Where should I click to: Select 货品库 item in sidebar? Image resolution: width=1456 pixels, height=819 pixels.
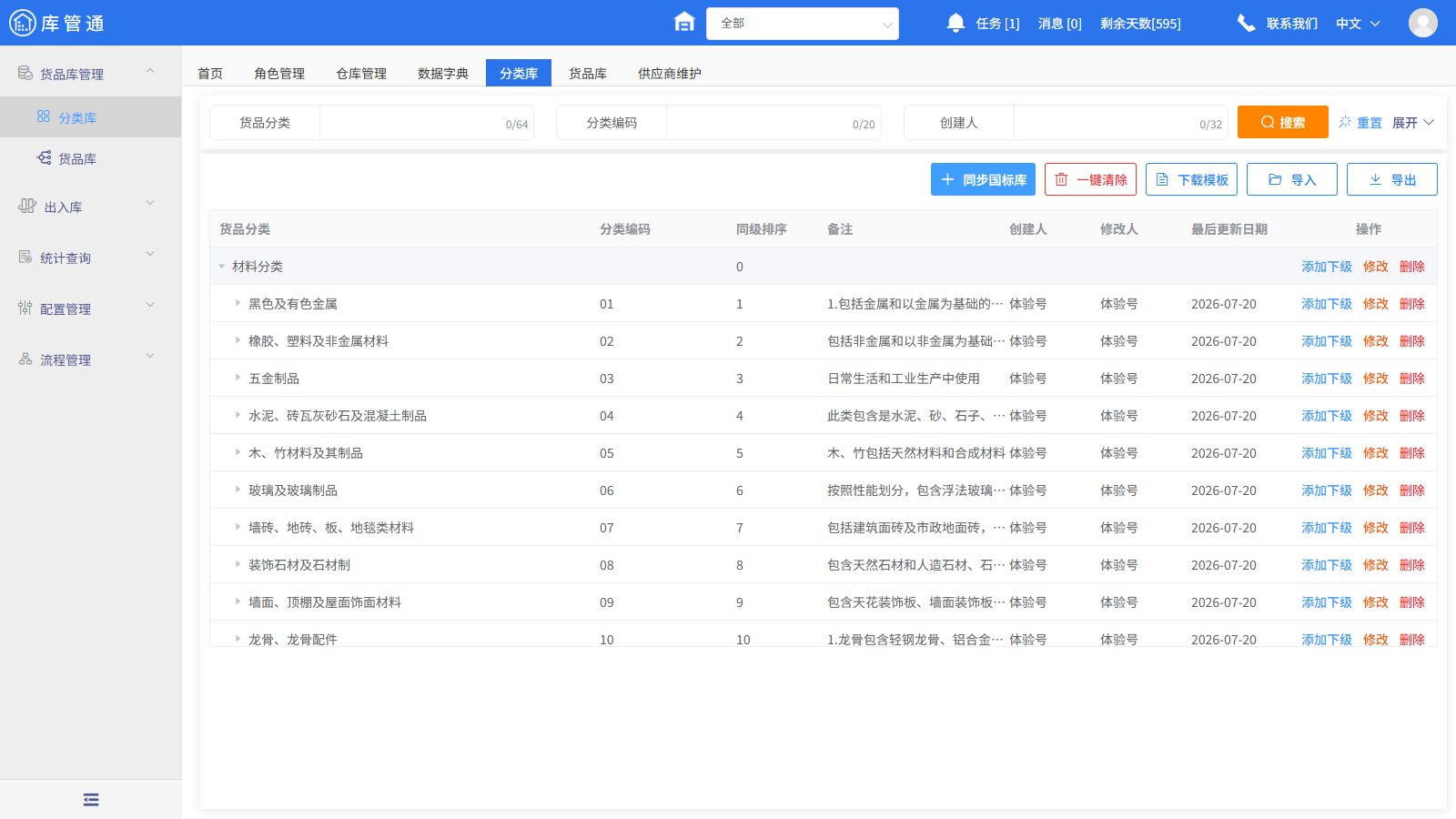coord(91,158)
